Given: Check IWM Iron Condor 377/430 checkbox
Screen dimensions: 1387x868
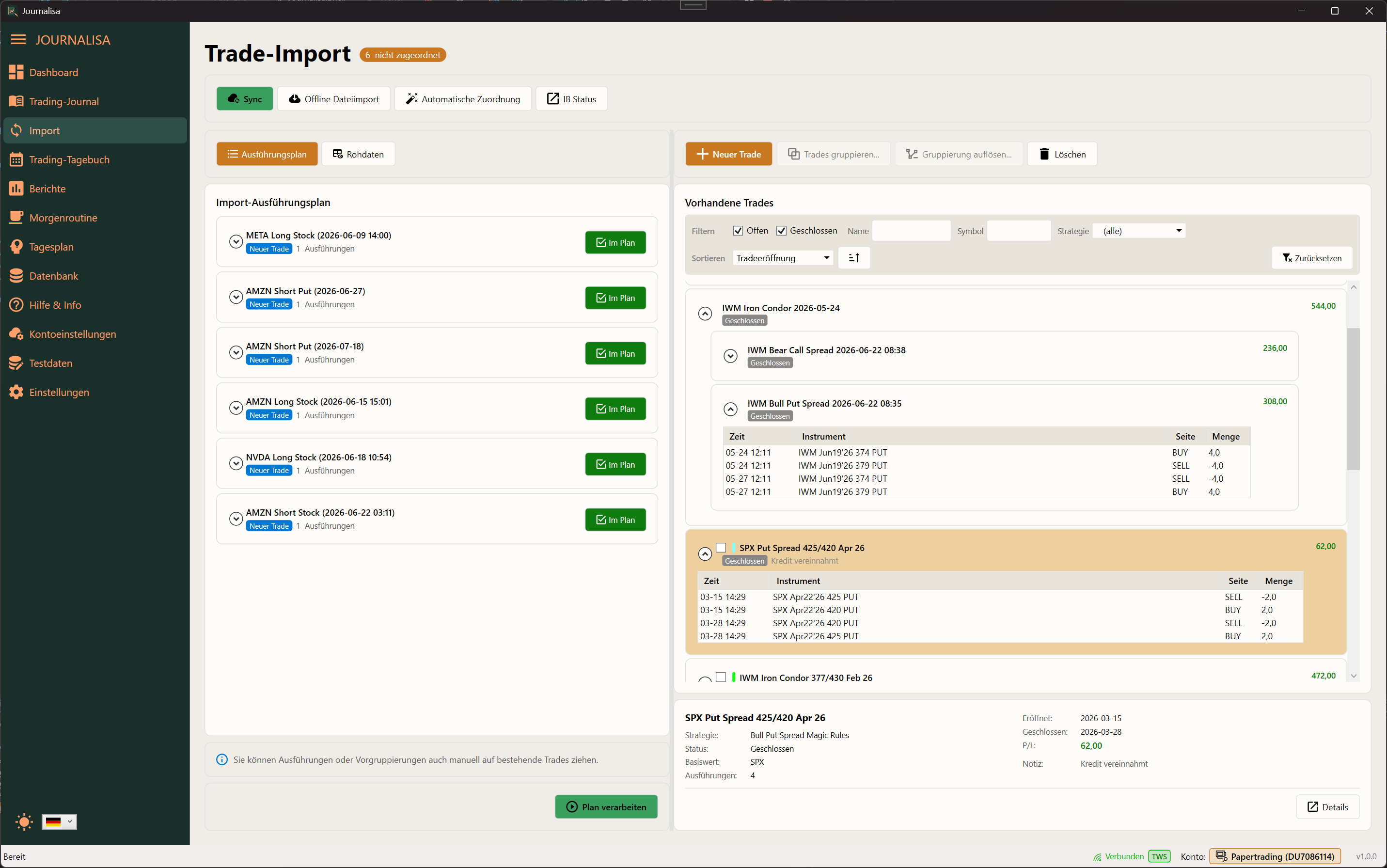Looking at the screenshot, I should pyautogui.click(x=721, y=678).
